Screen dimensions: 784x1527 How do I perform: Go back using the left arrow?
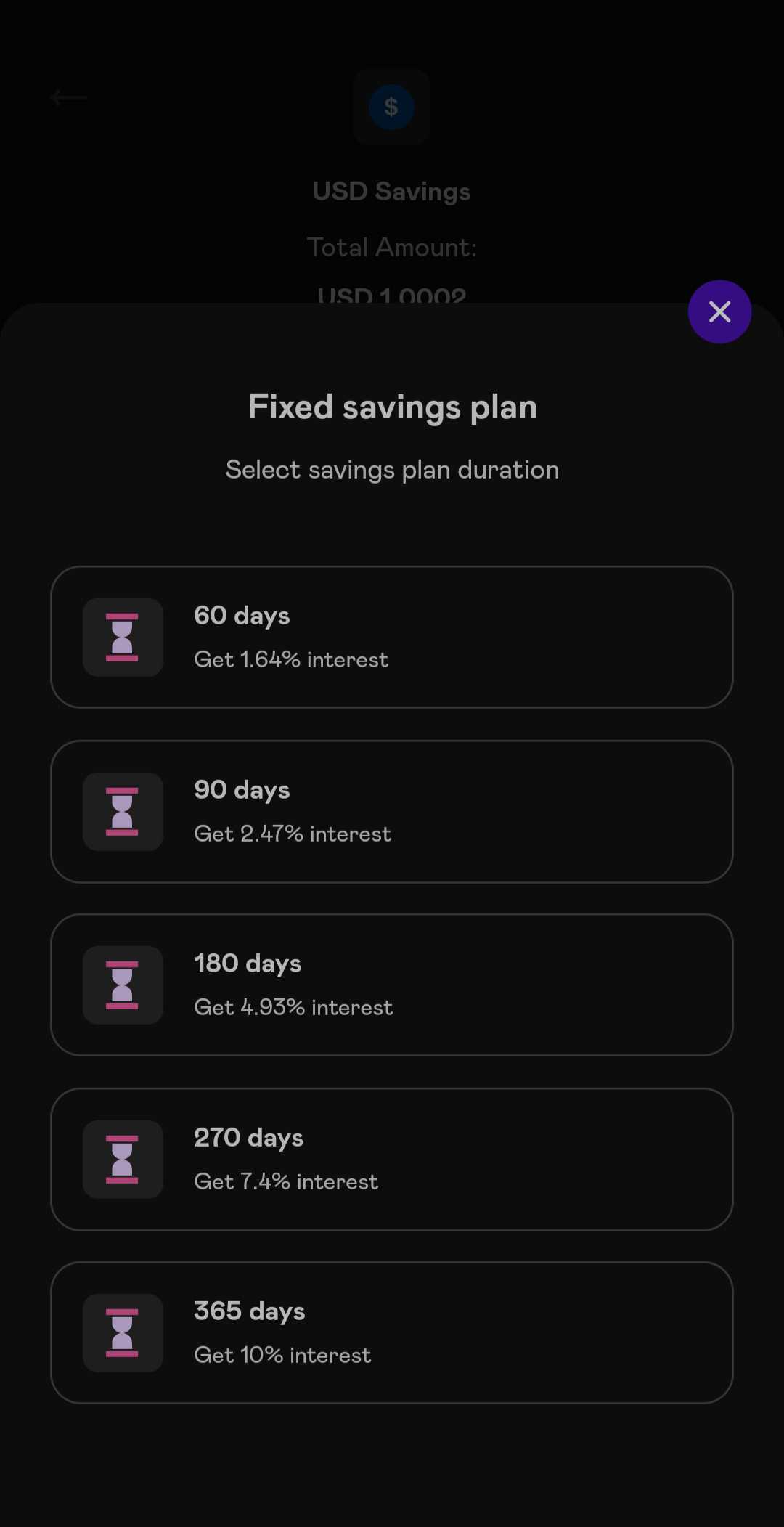point(69,97)
